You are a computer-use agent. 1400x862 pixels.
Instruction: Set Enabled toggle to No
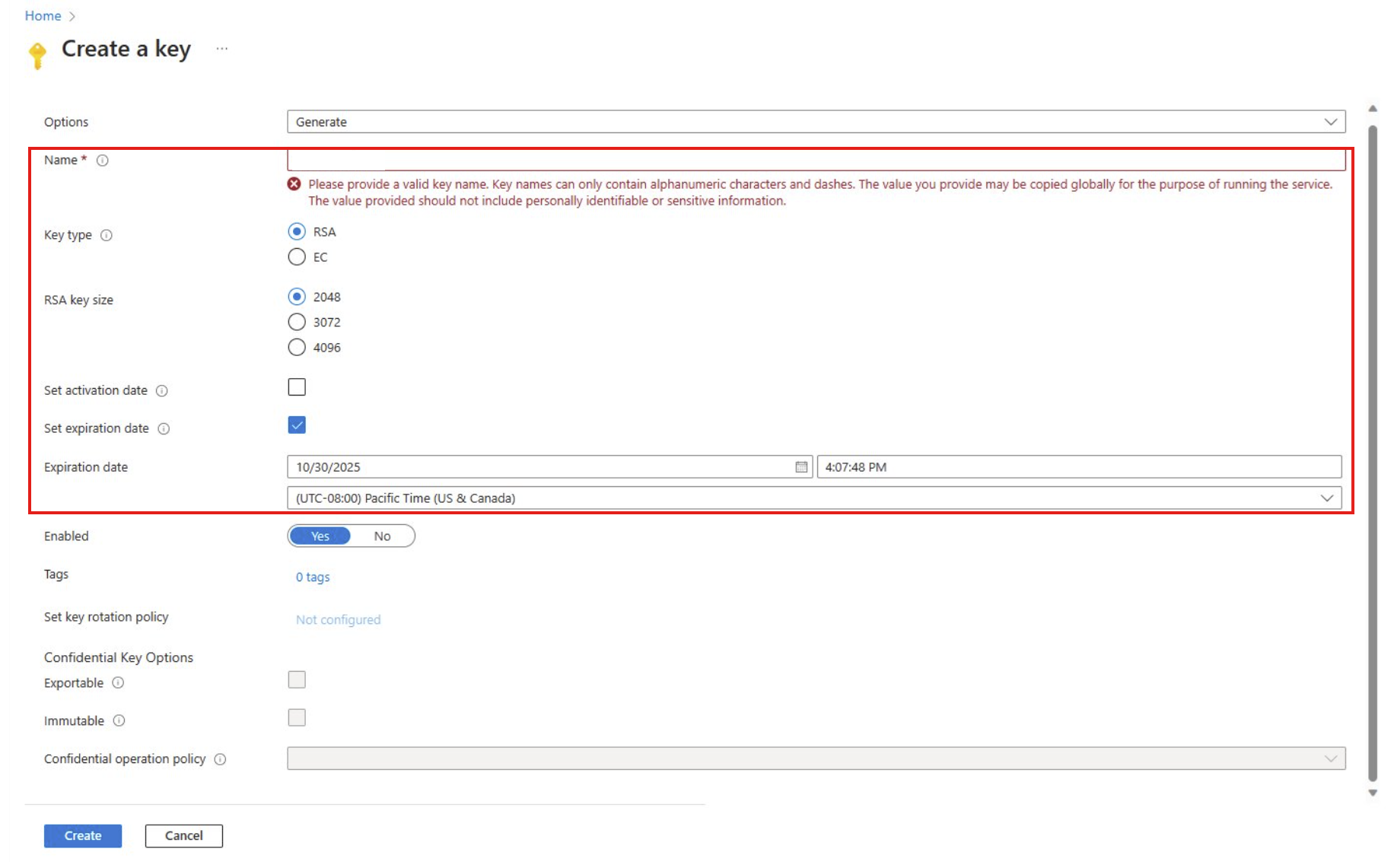point(382,536)
